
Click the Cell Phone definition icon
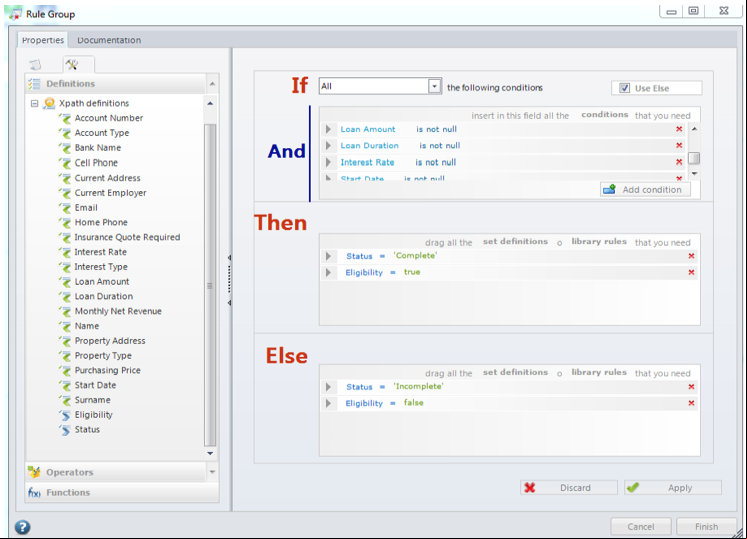click(65, 163)
